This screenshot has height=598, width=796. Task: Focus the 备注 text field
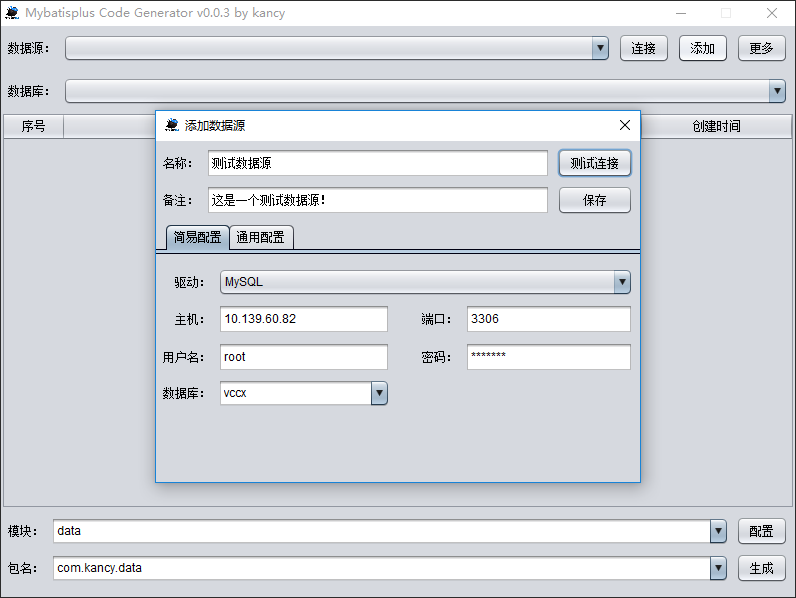point(378,200)
